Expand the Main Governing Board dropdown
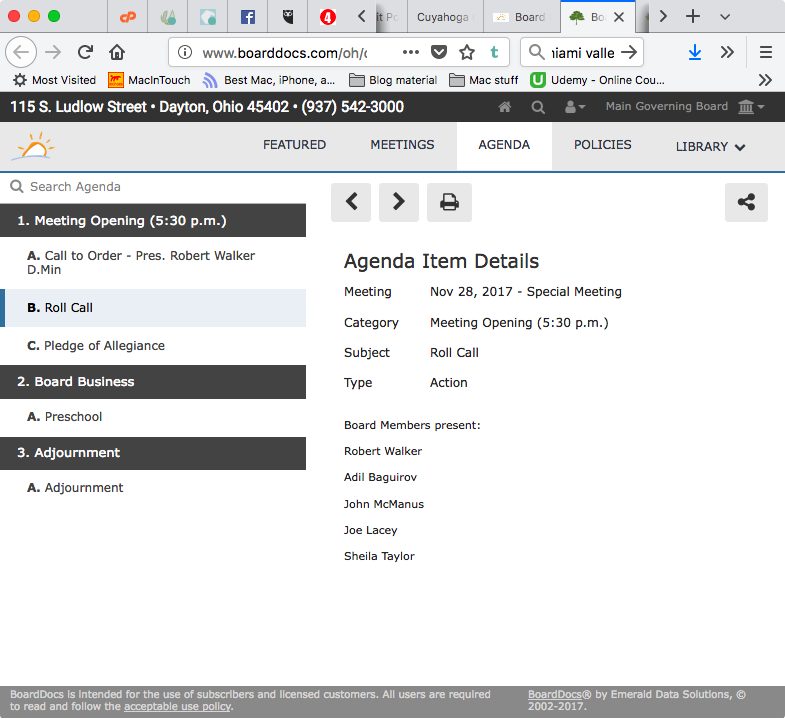Image resolution: width=785 pixels, height=719 pixels. pyautogui.click(x=685, y=107)
